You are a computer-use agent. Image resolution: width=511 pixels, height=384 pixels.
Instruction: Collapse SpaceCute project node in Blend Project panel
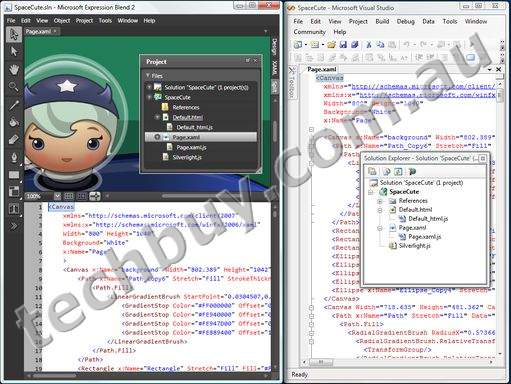(149, 97)
